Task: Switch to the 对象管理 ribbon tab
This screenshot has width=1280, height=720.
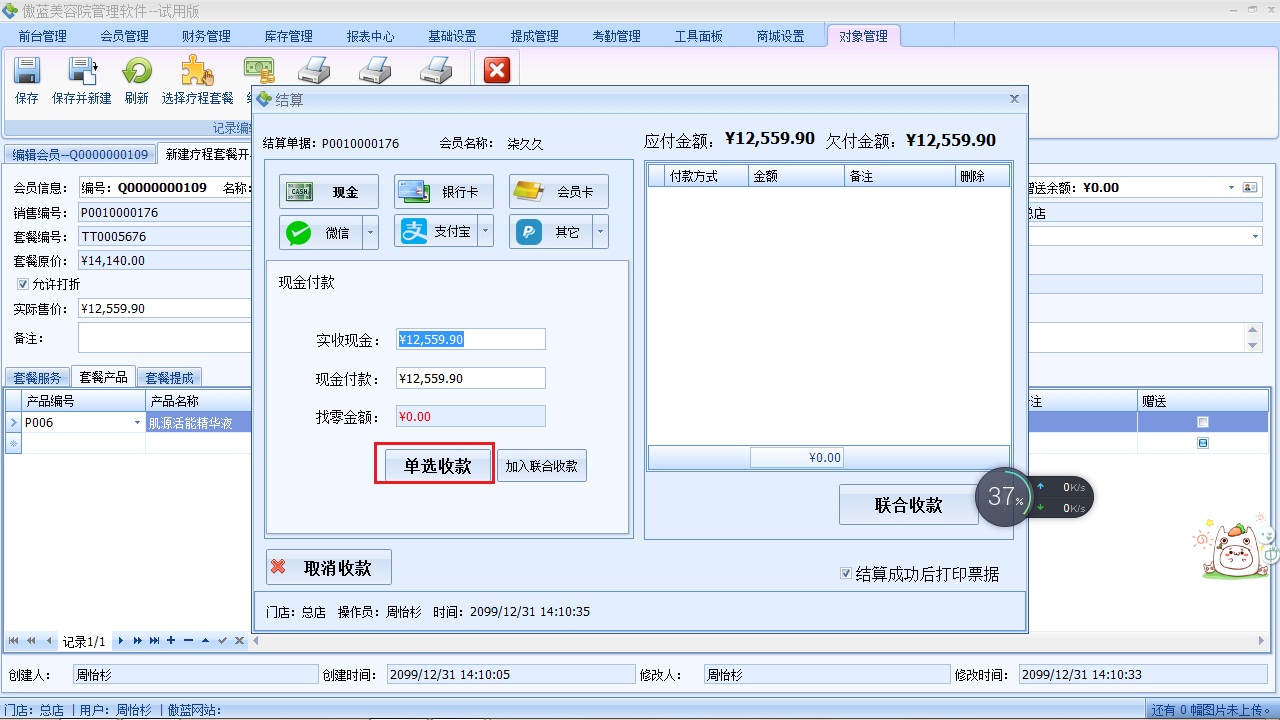Action: 862,35
